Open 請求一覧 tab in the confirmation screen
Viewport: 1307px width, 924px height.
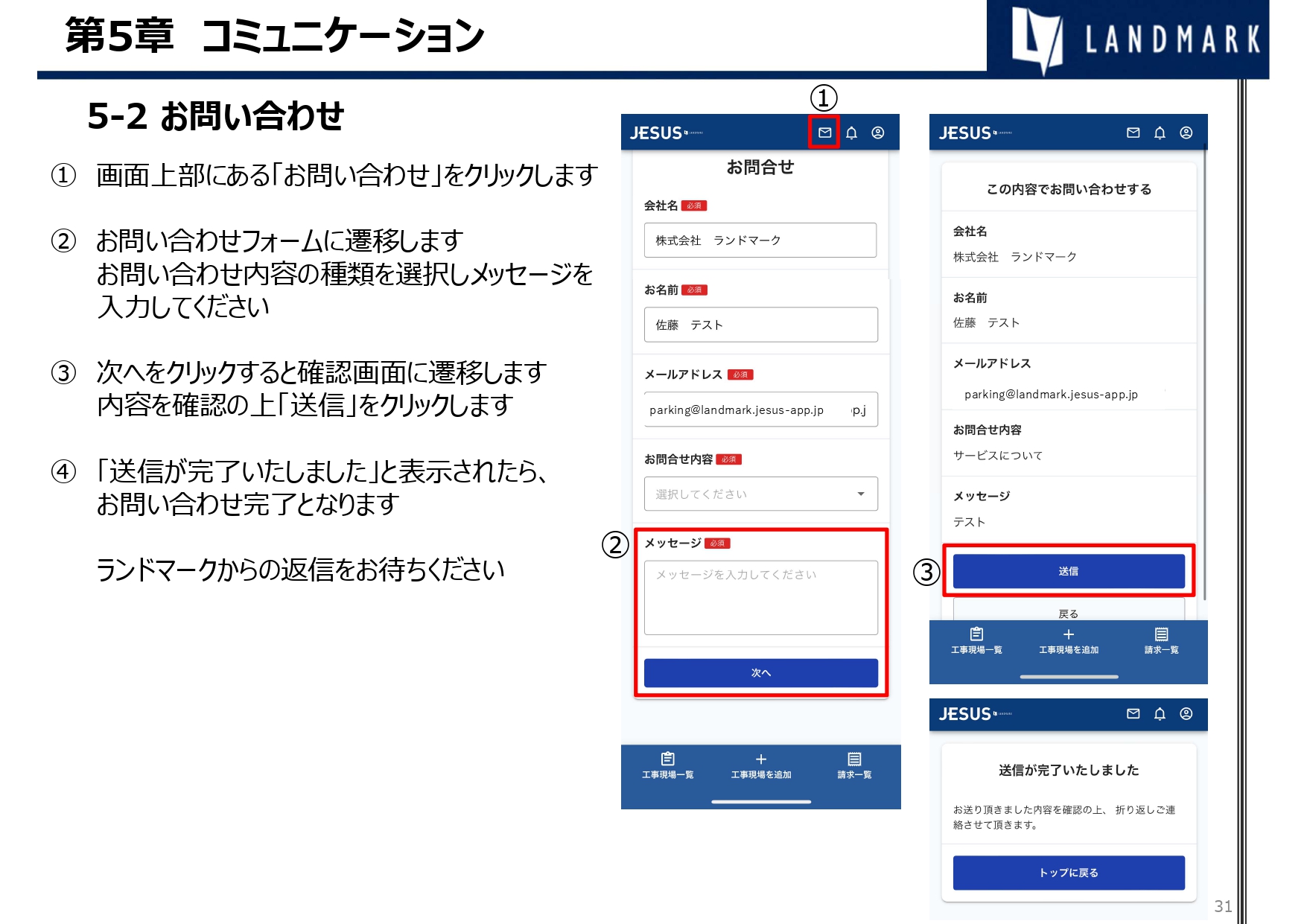pos(1162,640)
